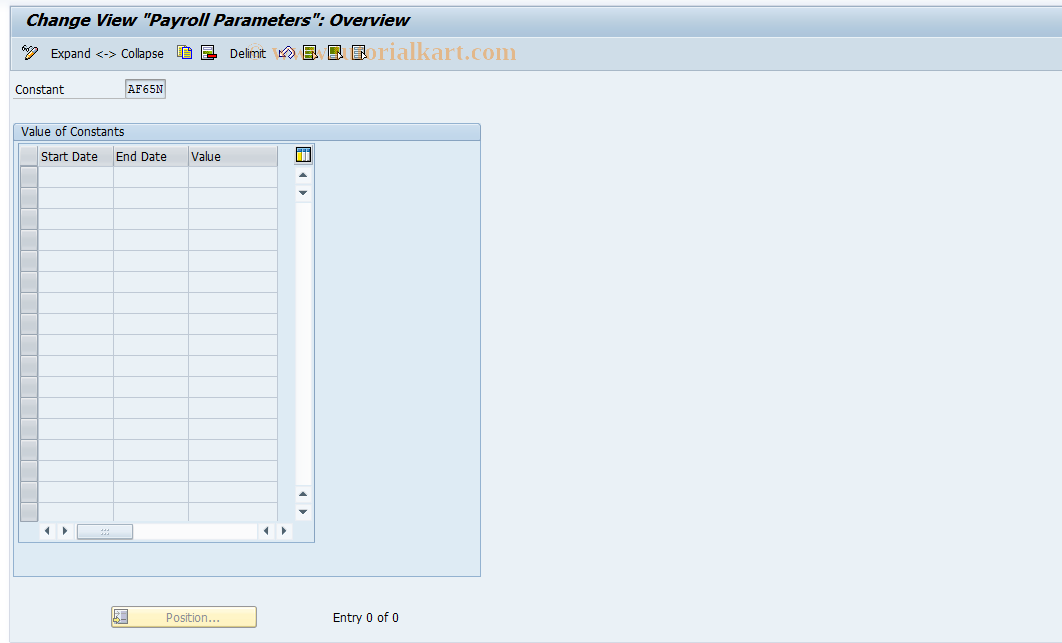1062x643 pixels.
Task: Click the Select Block icon
Action: (335, 53)
